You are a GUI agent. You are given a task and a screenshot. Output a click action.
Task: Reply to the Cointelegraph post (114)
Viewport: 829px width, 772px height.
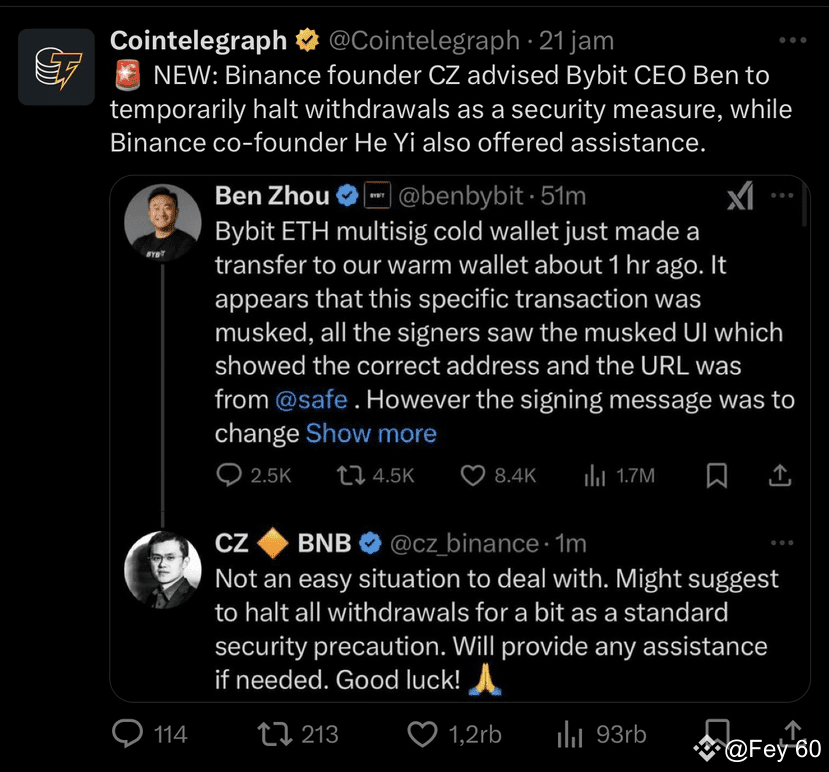127,734
